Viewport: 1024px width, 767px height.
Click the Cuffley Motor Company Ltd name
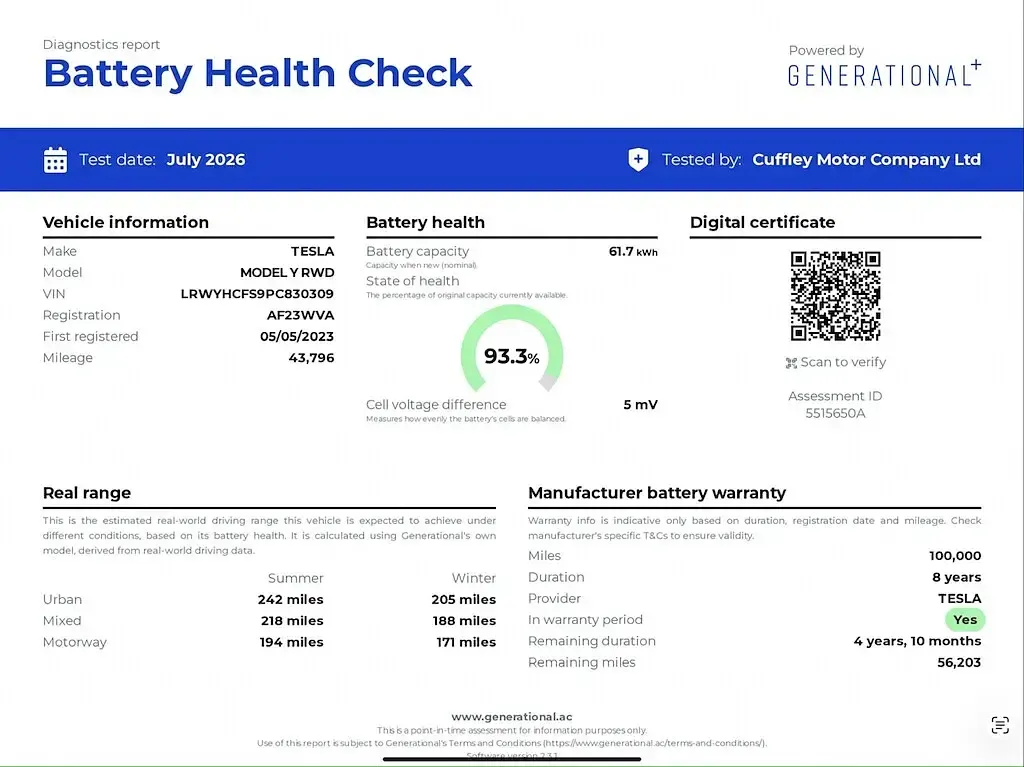tap(867, 159)
